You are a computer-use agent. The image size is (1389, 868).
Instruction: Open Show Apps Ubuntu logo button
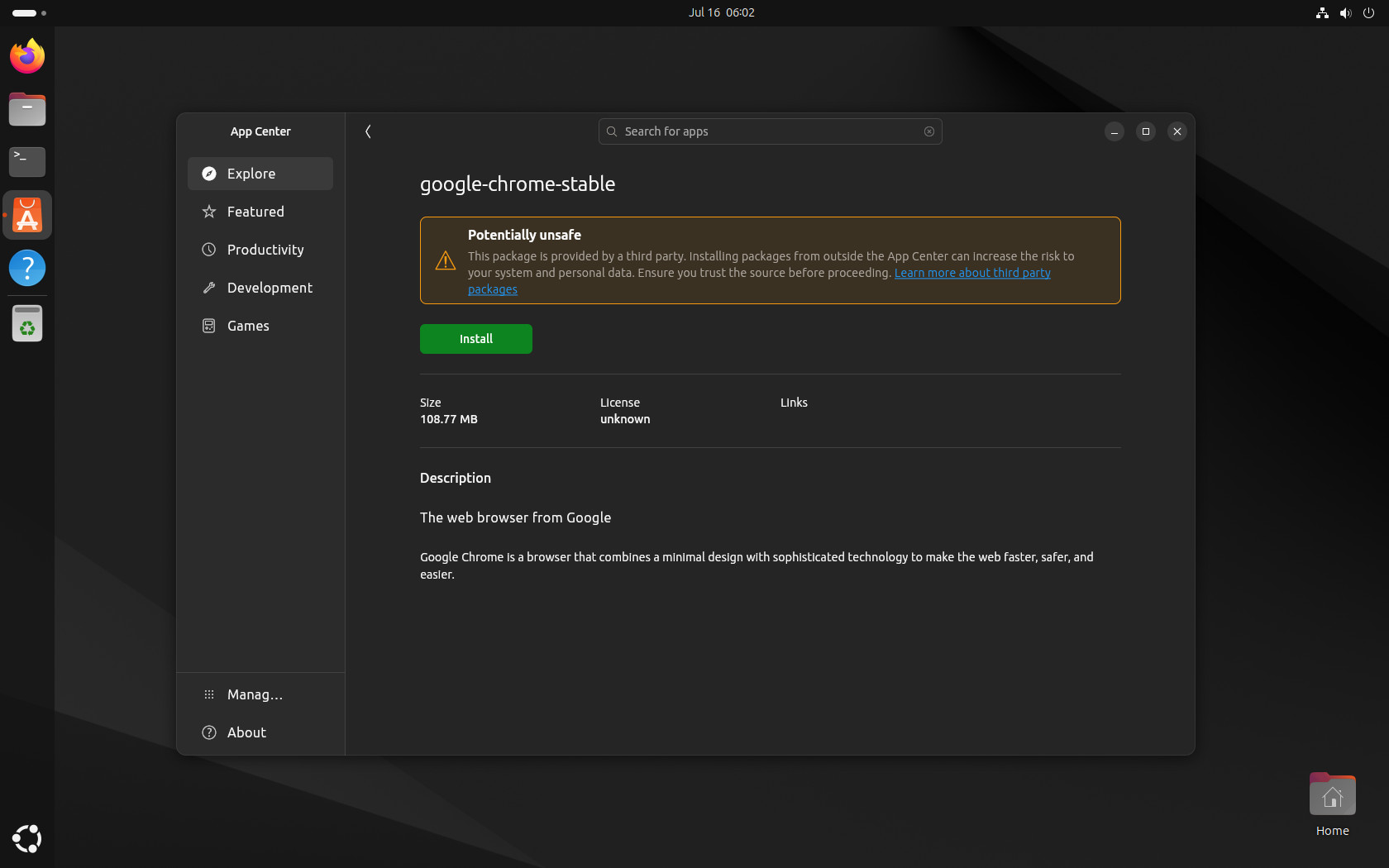coord(27,838)
